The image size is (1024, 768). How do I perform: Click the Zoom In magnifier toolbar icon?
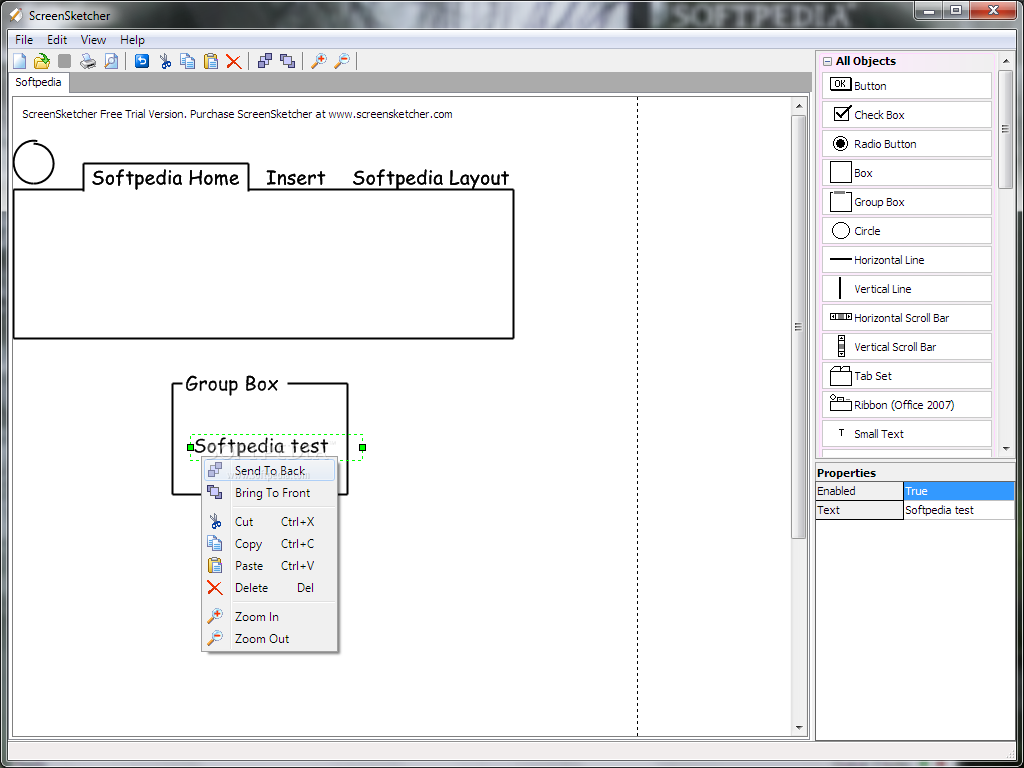click(x=319, y=61)
